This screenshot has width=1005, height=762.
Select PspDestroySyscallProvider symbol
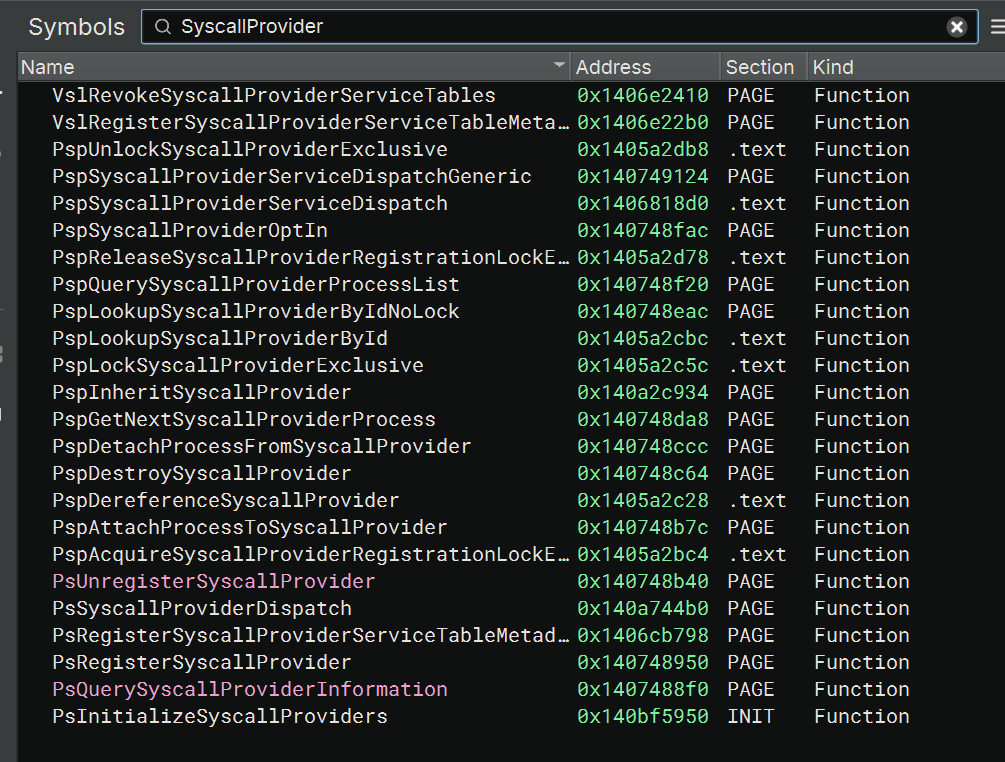pos(202,473)
